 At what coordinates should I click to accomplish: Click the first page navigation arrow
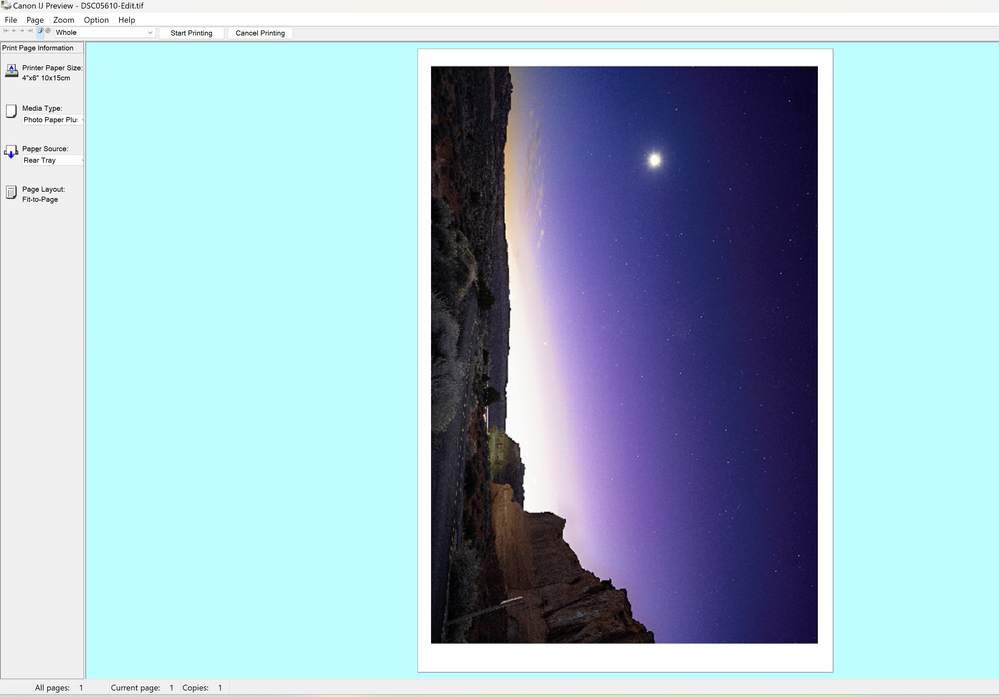pos(6,32)
